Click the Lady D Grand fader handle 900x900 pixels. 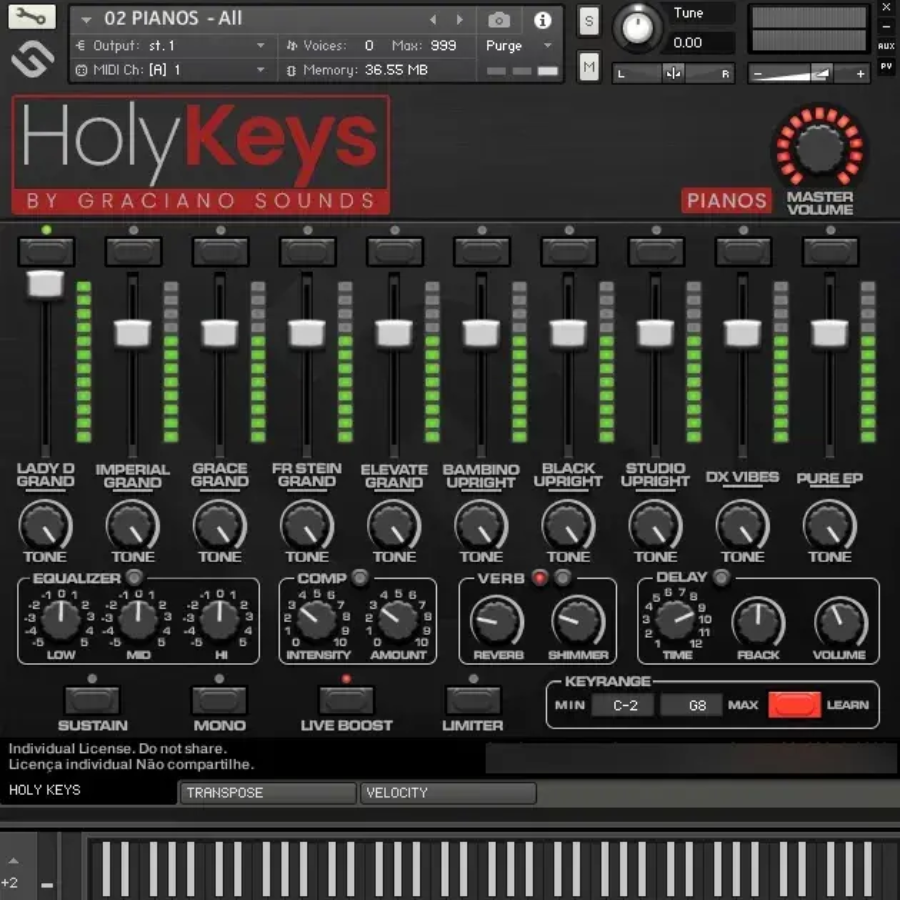pyautogui.click(x=45, y=284)
